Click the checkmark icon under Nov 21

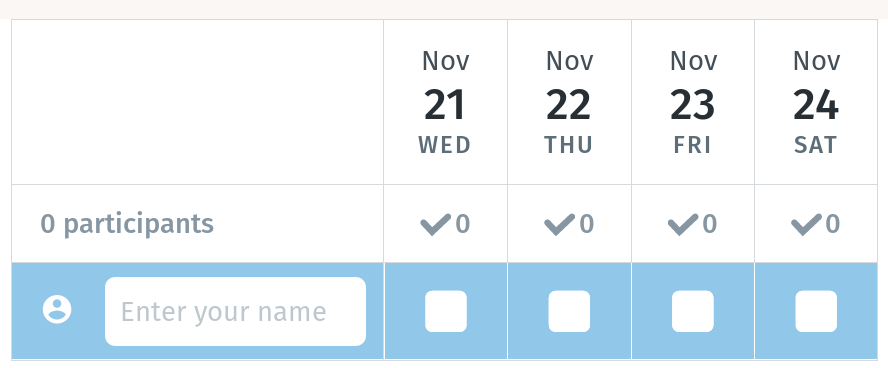[x=436, y=225]
